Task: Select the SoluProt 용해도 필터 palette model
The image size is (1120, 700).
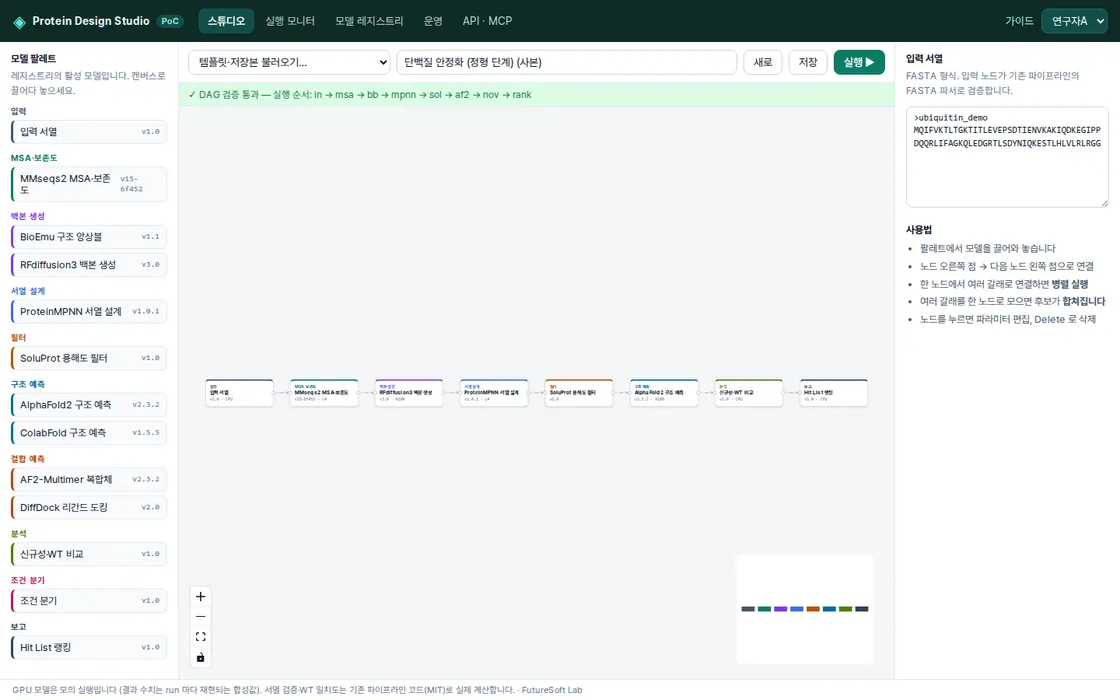Action: click(89, 358)
